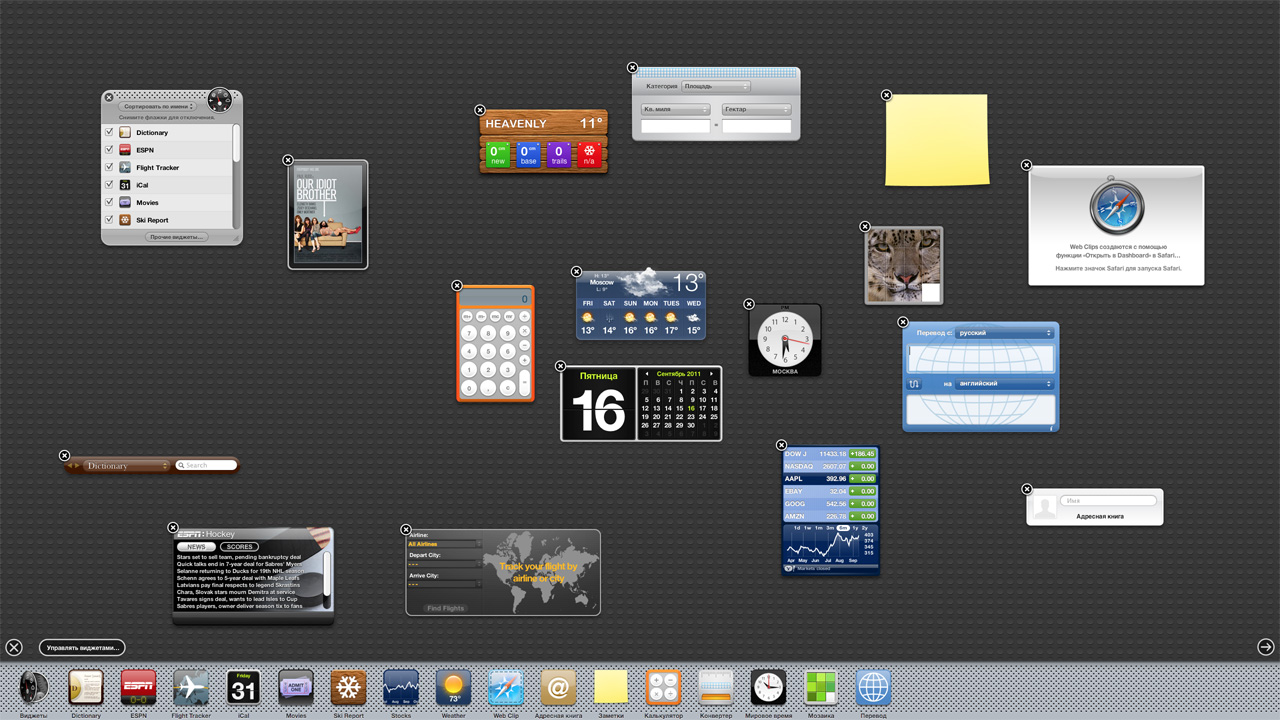
Task: Open the Сортировать по имени sort dropdown
Action: 158,106
